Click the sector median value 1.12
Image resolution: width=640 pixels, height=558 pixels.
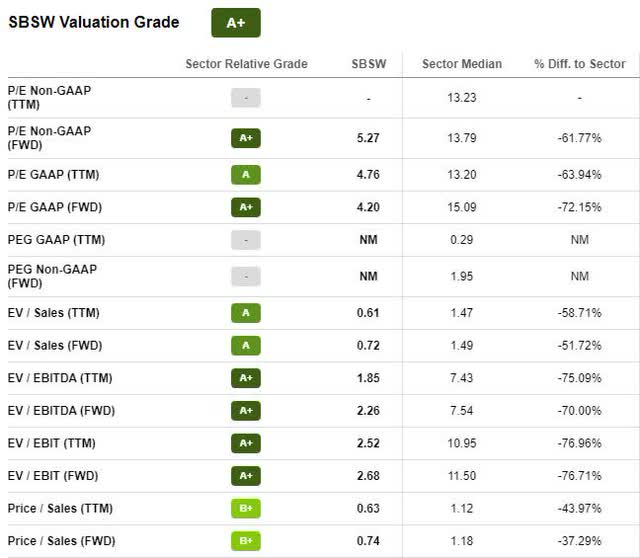click(462, 508)
